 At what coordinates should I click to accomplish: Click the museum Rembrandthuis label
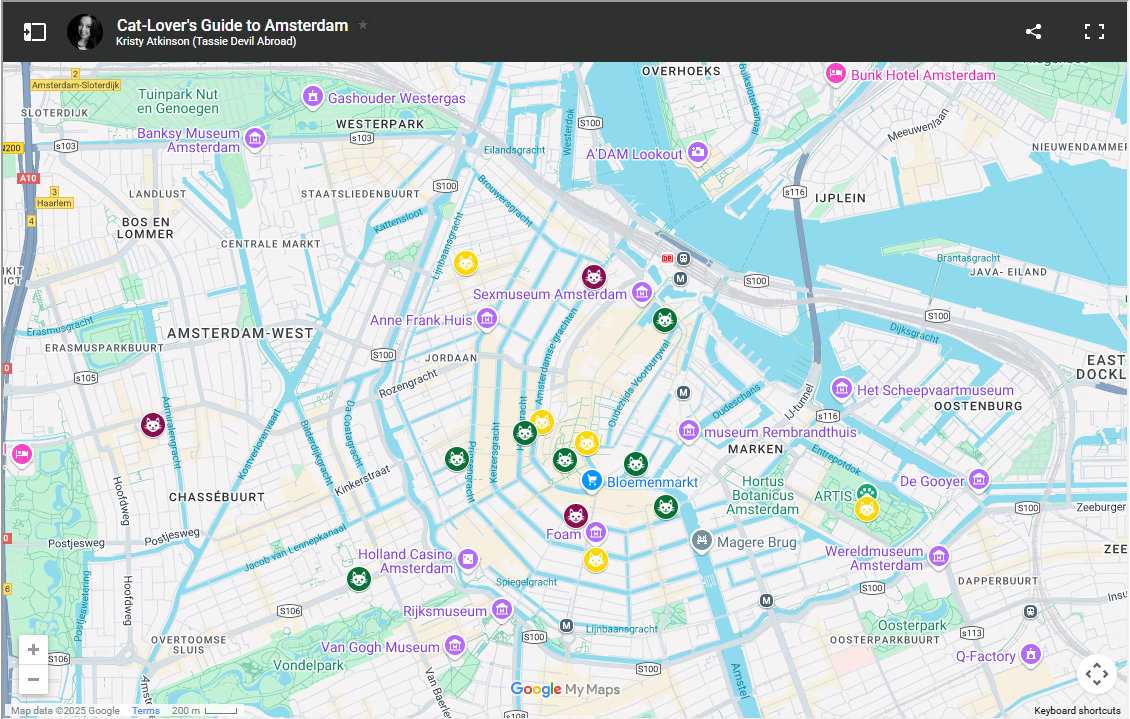[x=780, y=432]
